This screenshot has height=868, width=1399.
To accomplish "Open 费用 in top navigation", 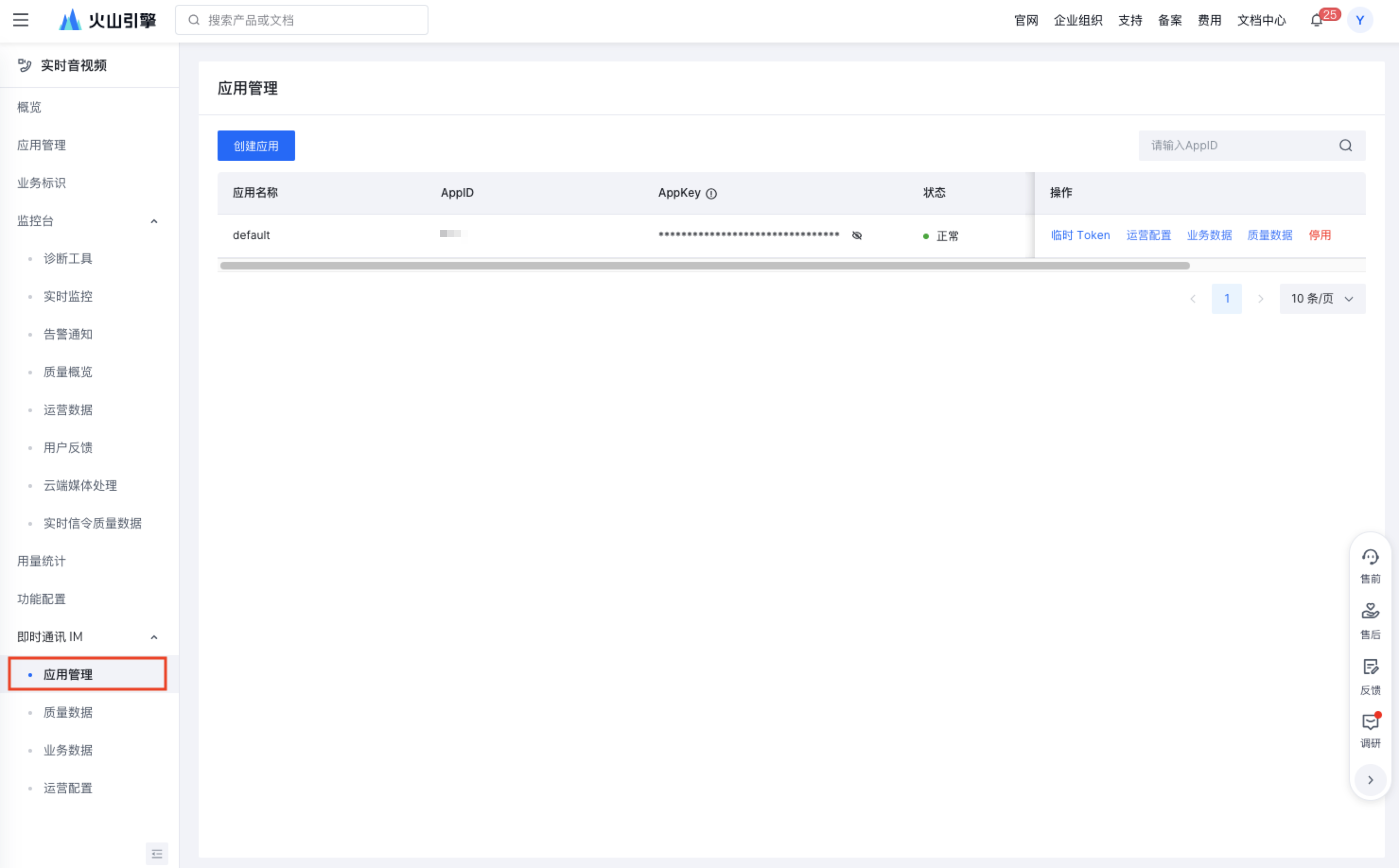I will pyautogui.click(x=1209, y=21).
